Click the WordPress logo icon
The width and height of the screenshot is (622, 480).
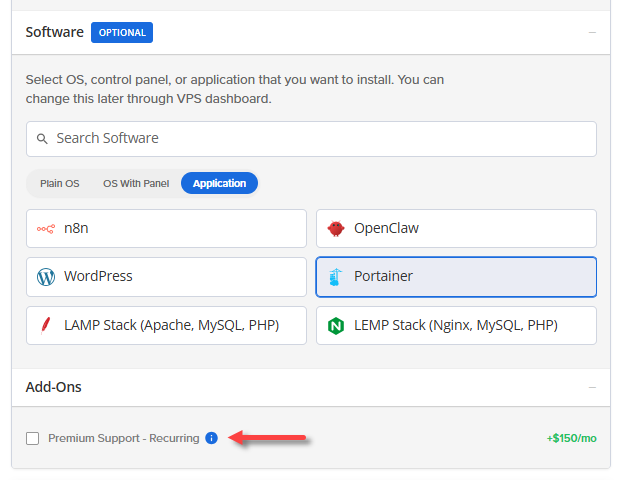coord(46,276)
